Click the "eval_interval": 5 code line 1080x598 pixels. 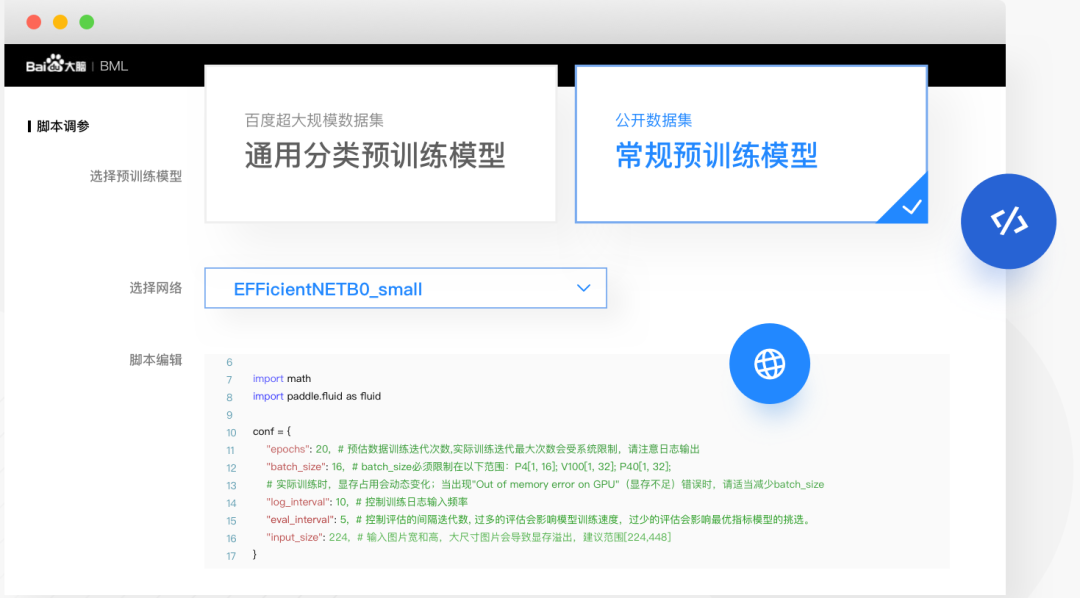(539, 519)
